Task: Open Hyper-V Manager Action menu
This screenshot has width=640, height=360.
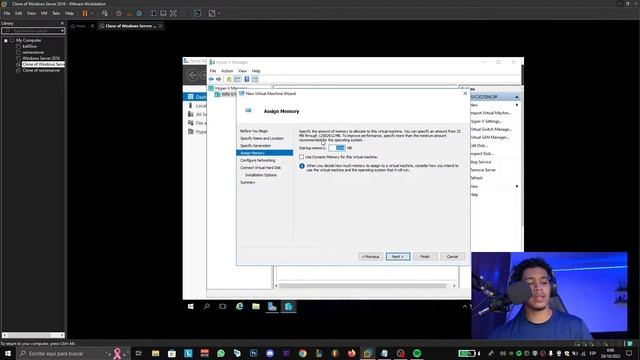Action: pos(227,71)
